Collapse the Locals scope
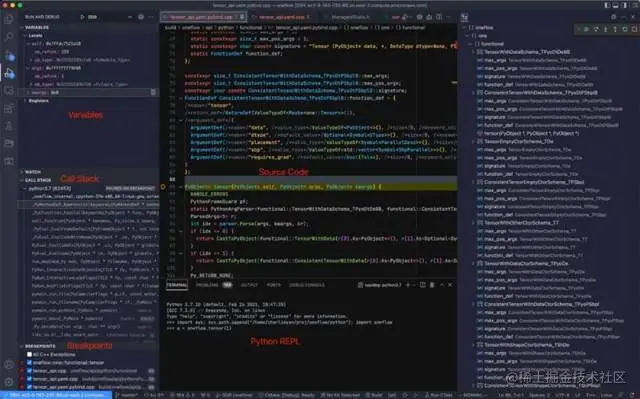 [25, 35]
